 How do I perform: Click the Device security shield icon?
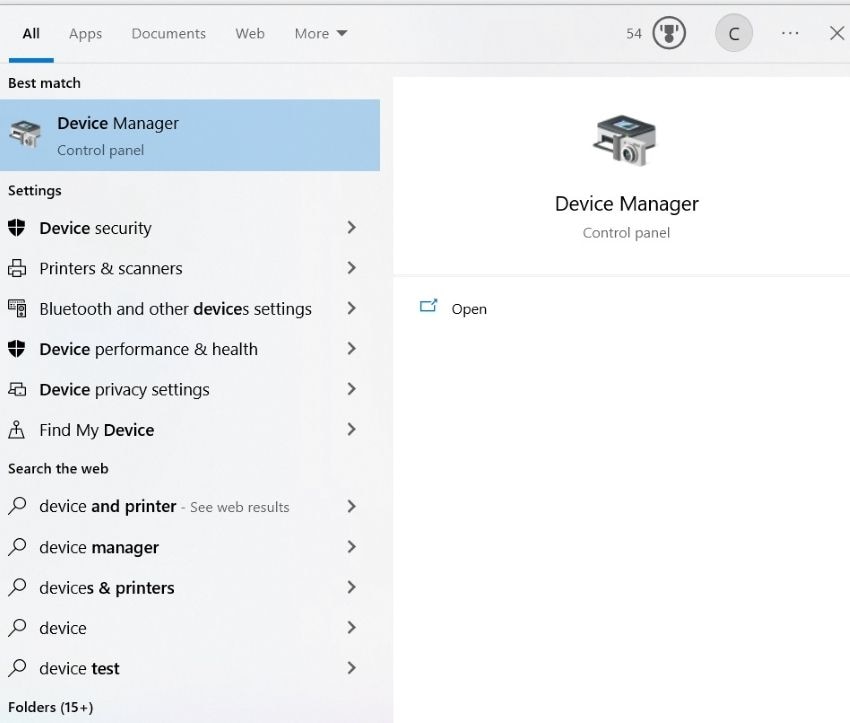click(x=16, y=228)
